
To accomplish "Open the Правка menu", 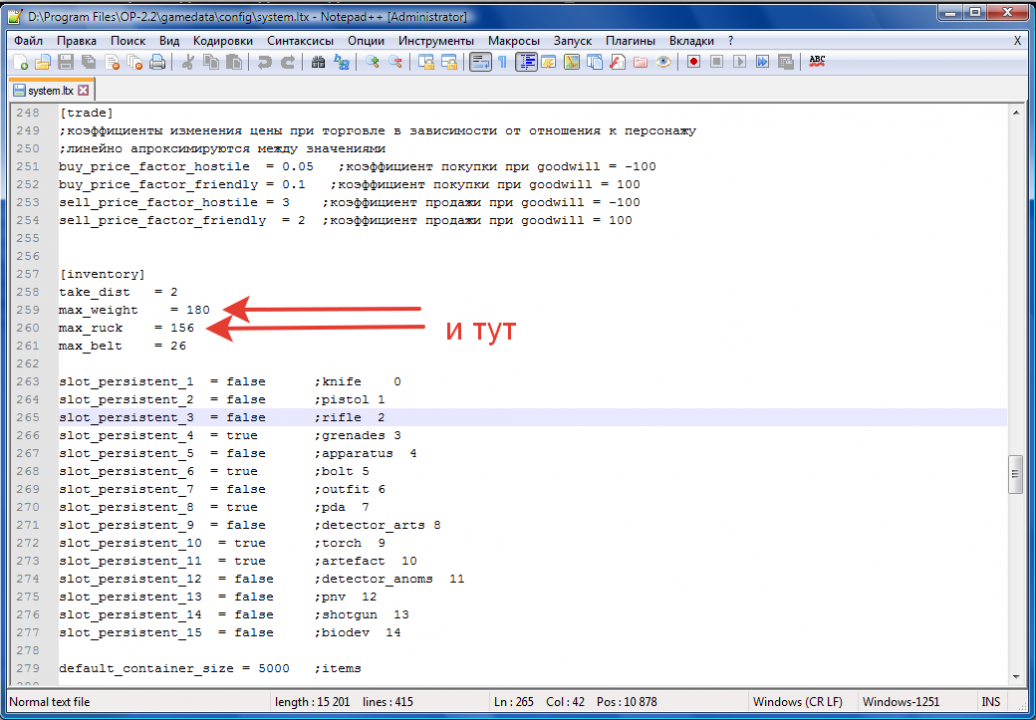I will (x=76, y=41).
